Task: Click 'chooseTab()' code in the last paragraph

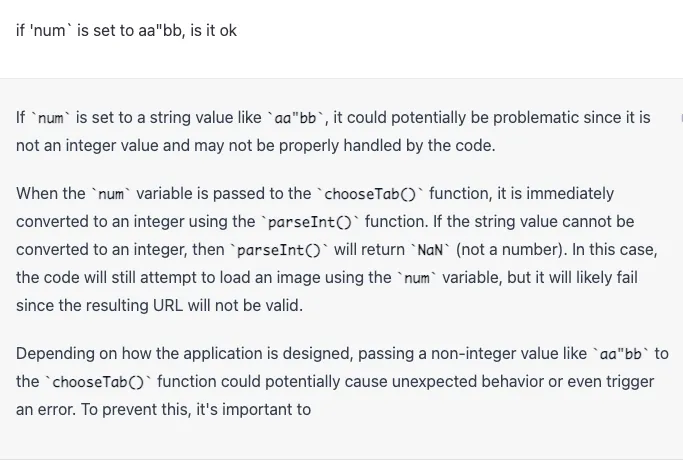Action: pos(98,382)
